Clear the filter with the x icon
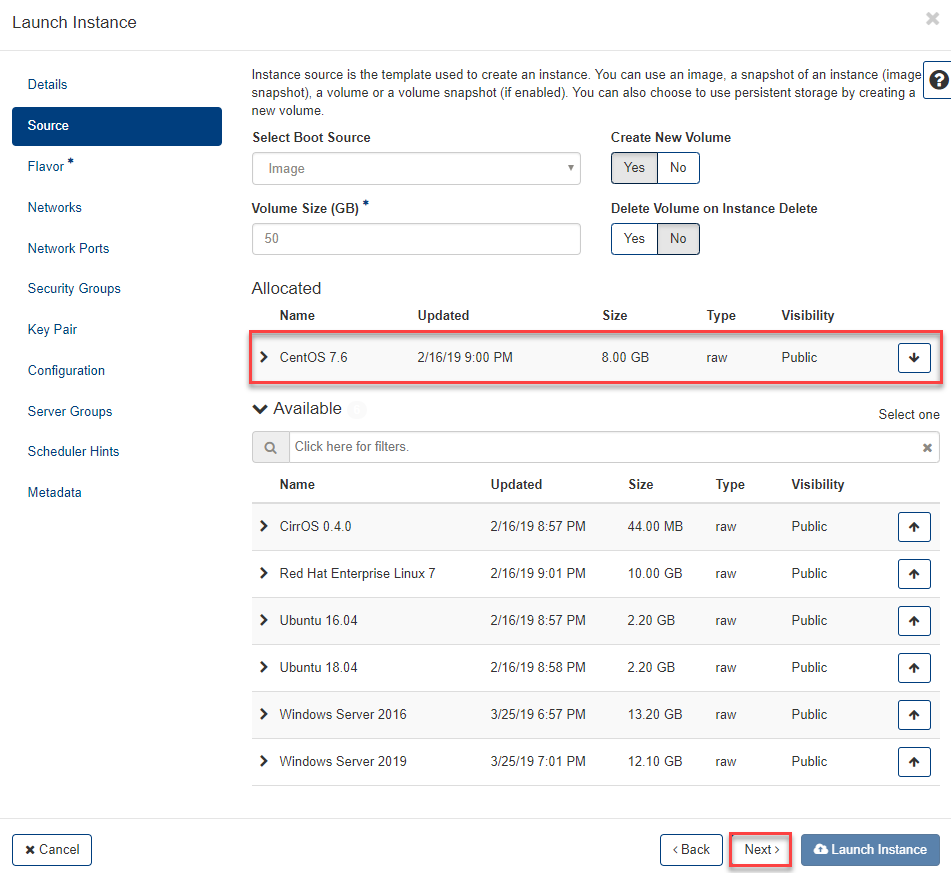The image size is (951, 873). click(x=927, y=447)
